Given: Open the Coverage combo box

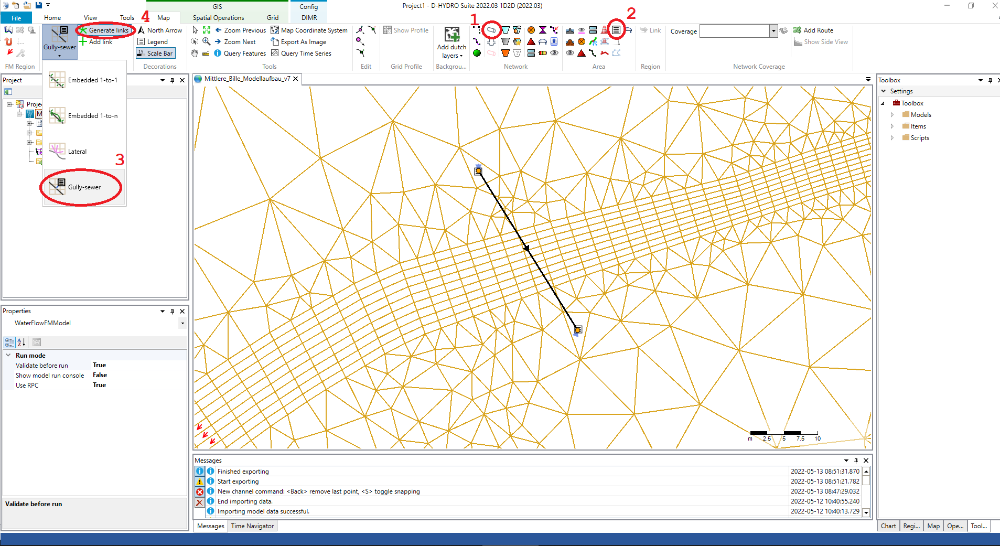Looking at the screenshot, I should (x=738, y=31).
